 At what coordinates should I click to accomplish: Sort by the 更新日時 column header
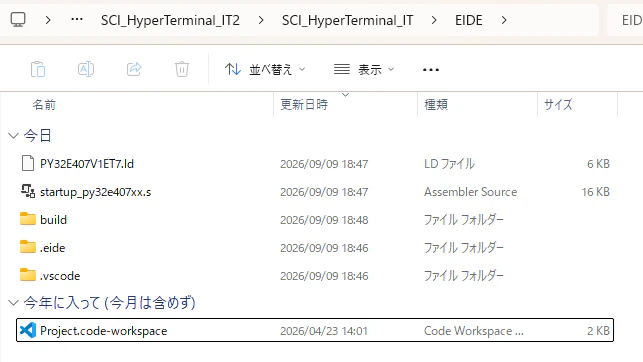click(304, 105)
